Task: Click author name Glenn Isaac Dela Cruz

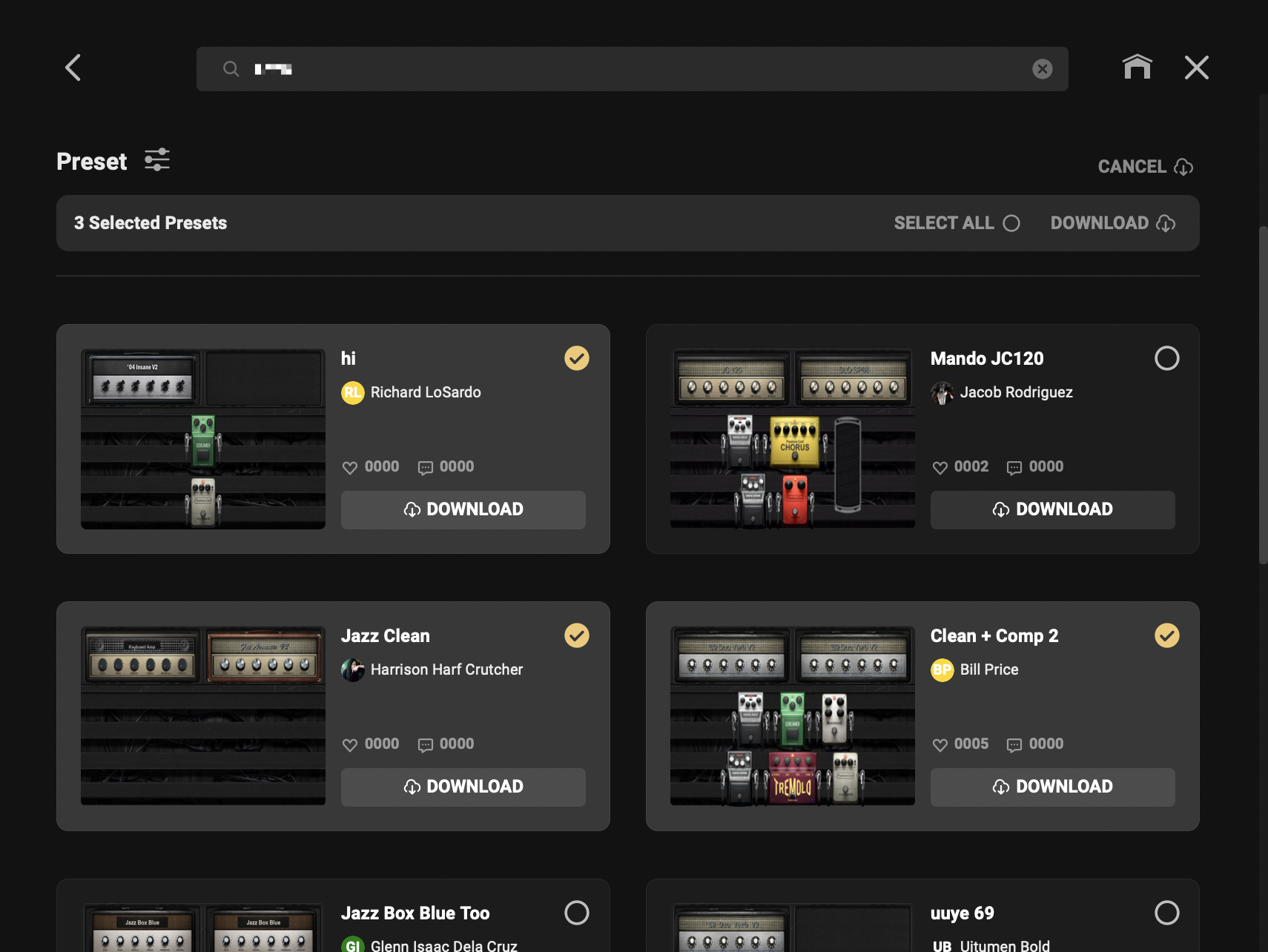Action: (444, 945)
